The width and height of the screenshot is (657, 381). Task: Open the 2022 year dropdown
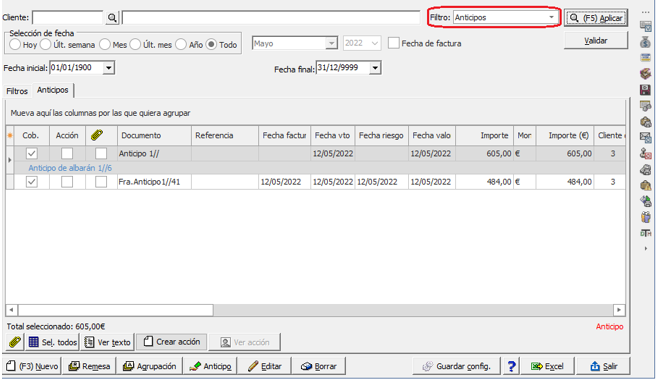(375, 43)
